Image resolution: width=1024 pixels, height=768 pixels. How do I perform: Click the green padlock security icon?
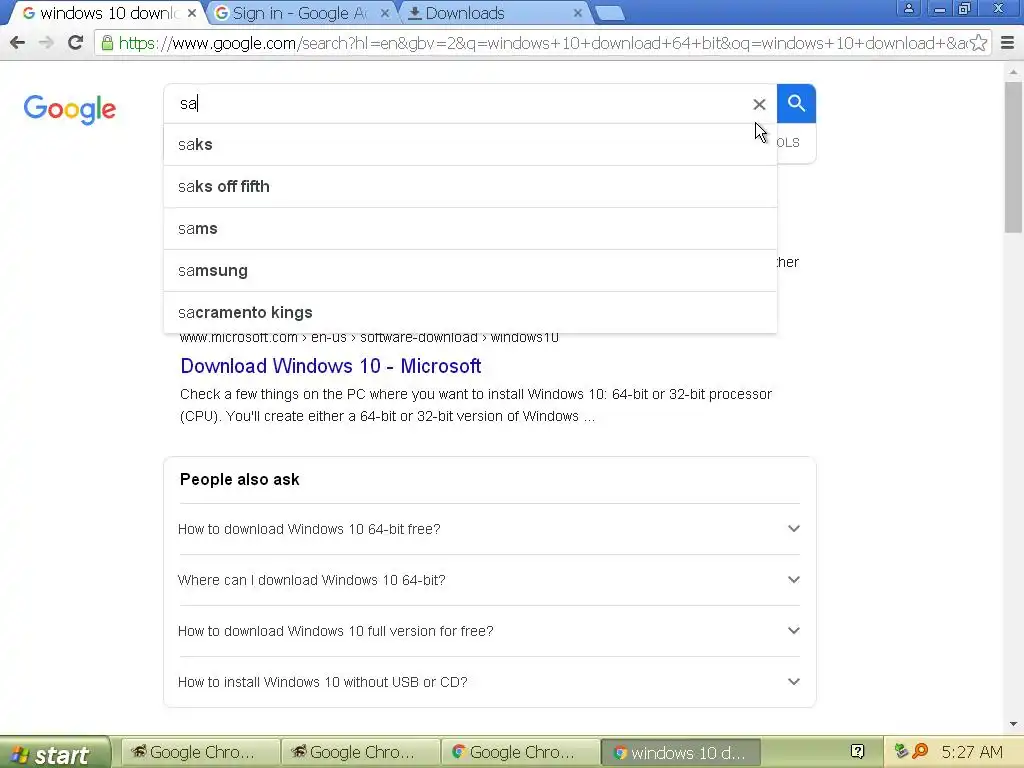tap(107, 43)
